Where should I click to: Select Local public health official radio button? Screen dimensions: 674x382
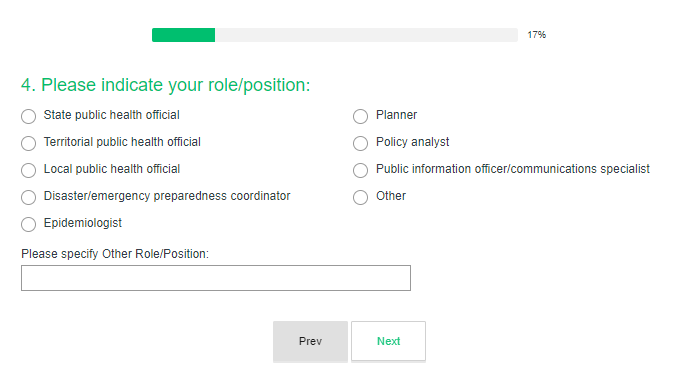[x=28, y=170]
